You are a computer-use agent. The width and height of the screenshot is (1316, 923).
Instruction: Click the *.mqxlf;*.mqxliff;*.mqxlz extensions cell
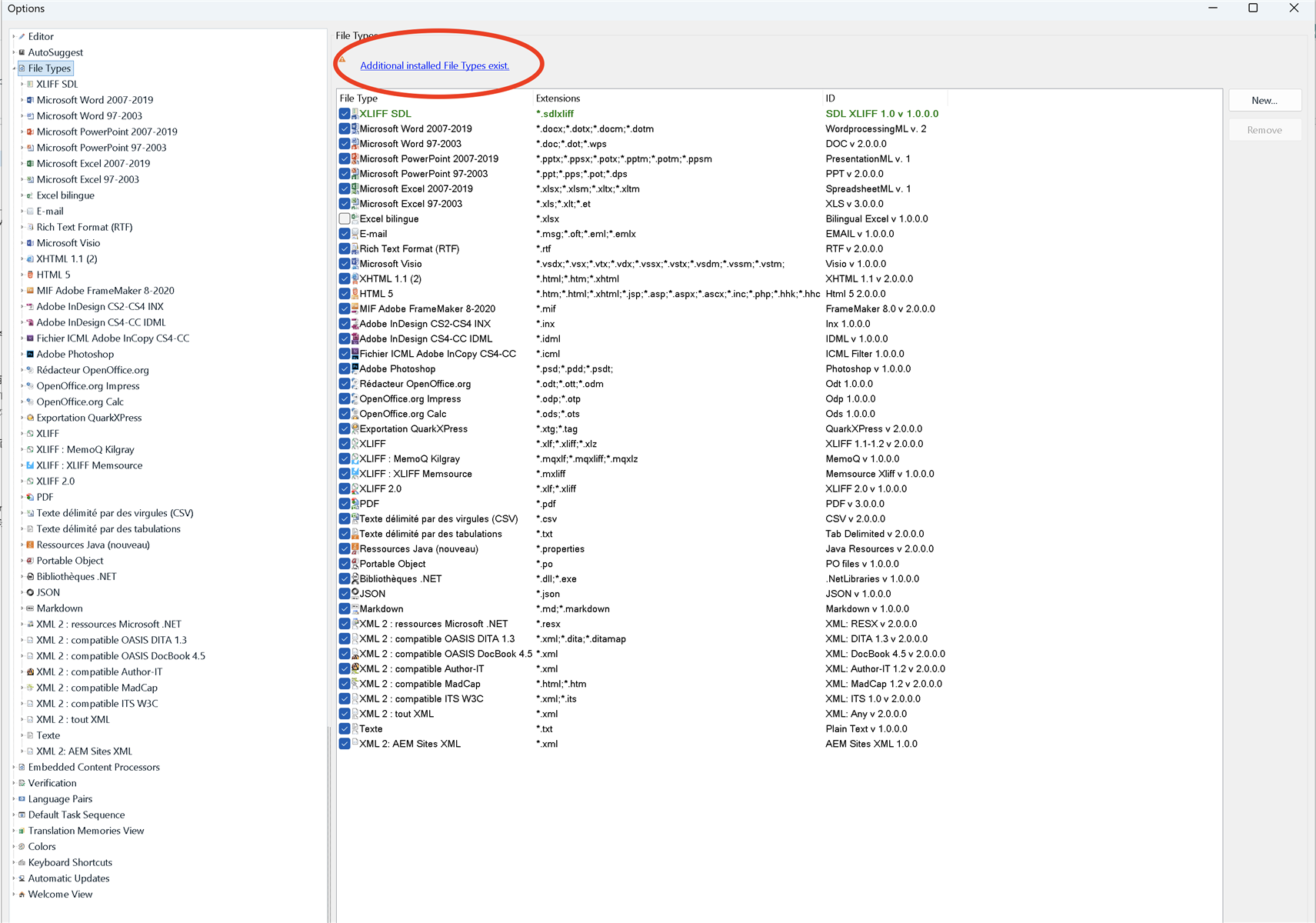pyautogui.click(x=587, y=458)
